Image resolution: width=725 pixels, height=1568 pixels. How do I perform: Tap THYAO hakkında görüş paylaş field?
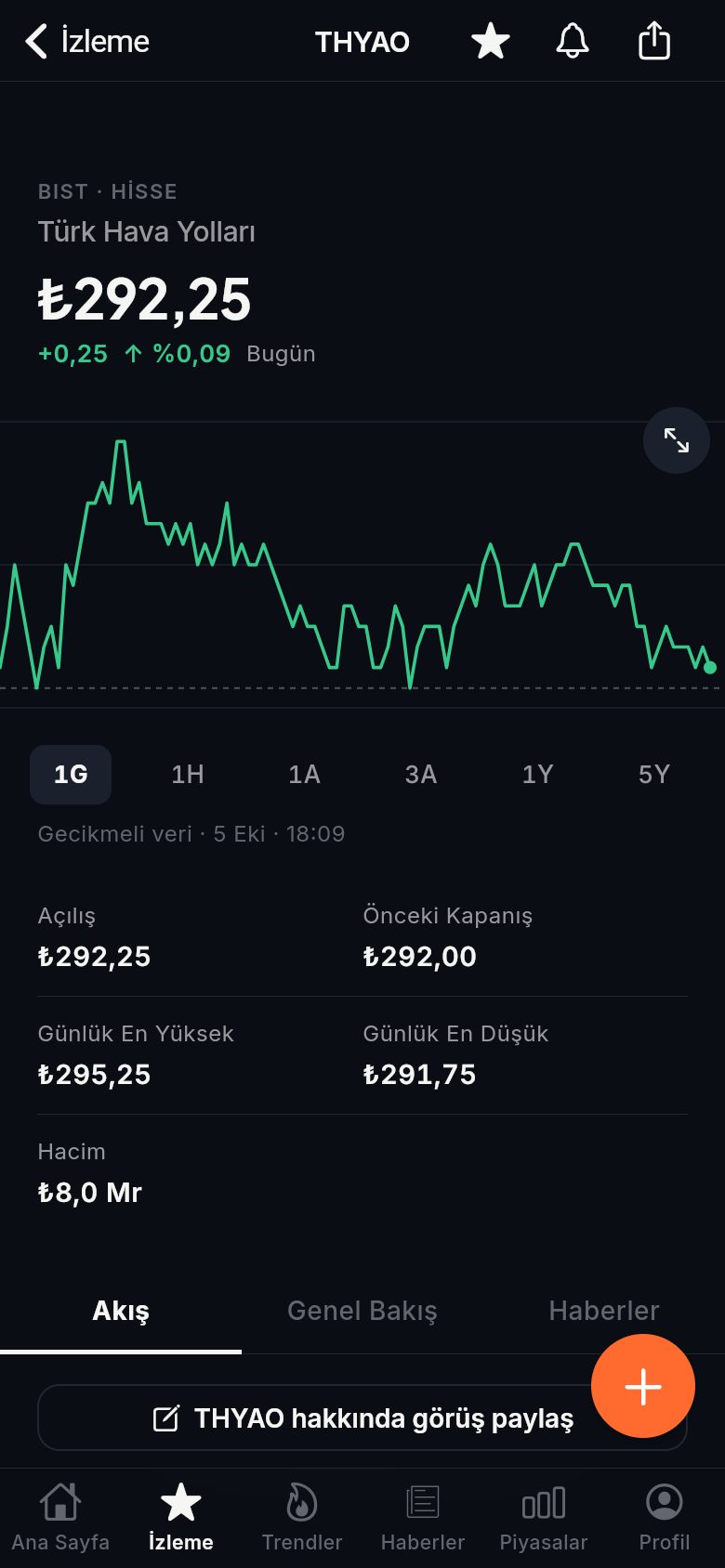coord(362,1418)
